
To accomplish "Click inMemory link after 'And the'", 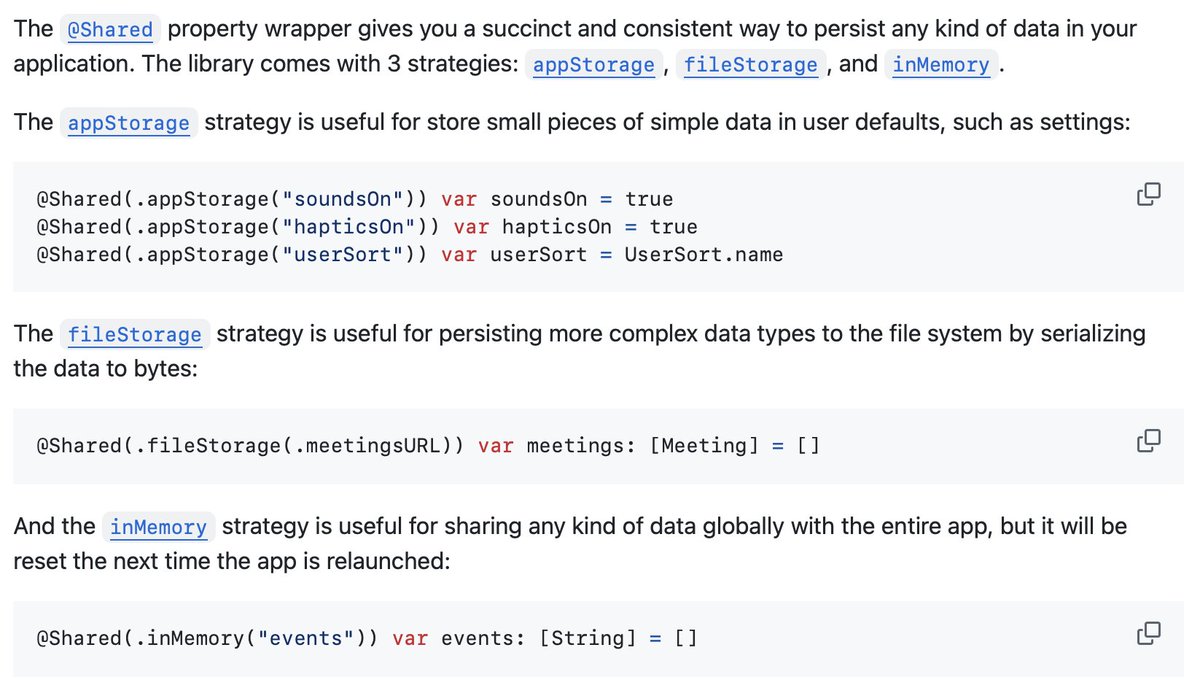I will point(159,527).
